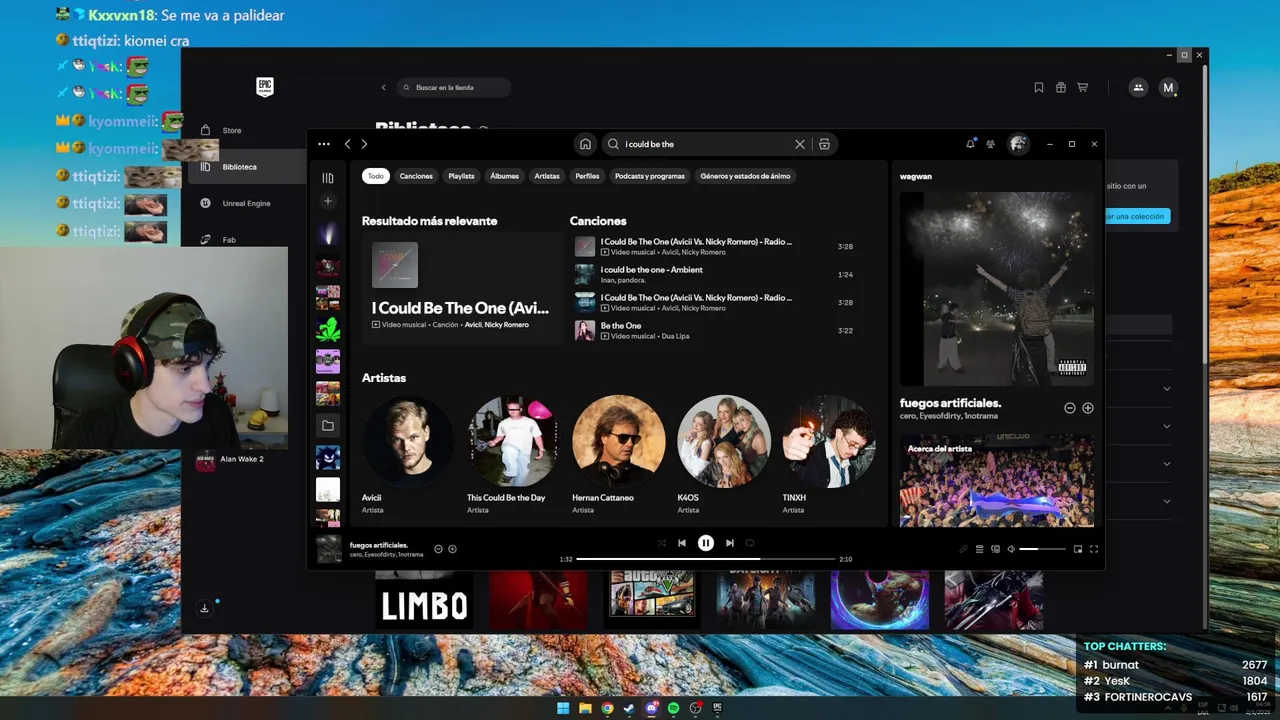Filter results by Álbumes
1280x720 pixels.
coord(504,176)
